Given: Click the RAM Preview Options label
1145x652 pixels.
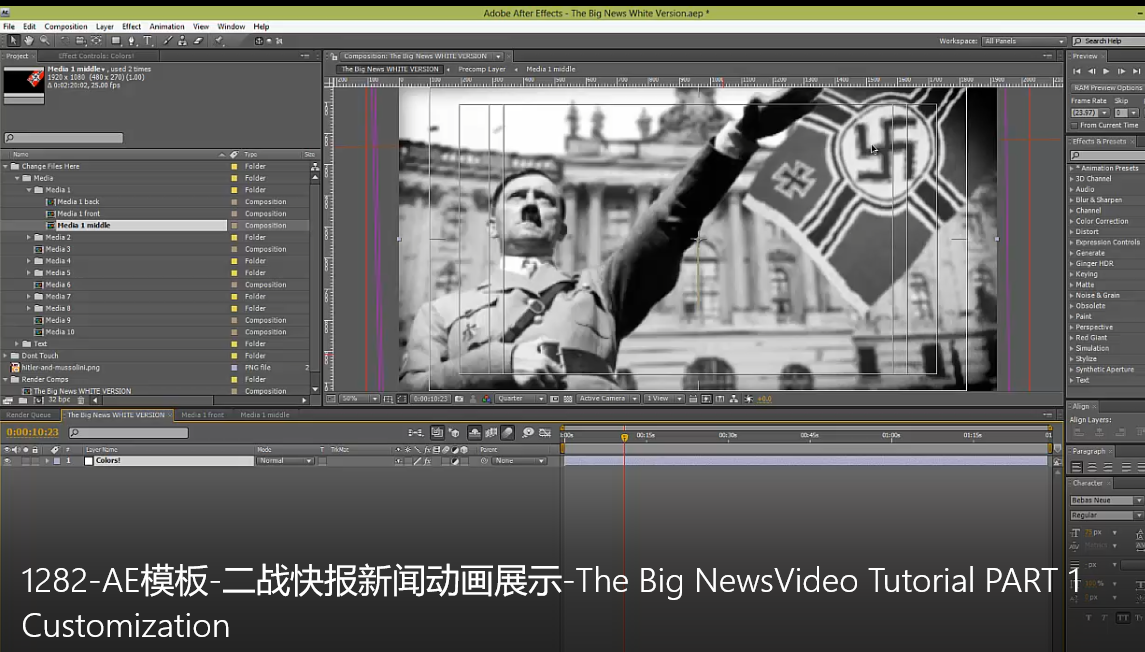Looking at the screenshot, I should click(x=1108, y=88).
